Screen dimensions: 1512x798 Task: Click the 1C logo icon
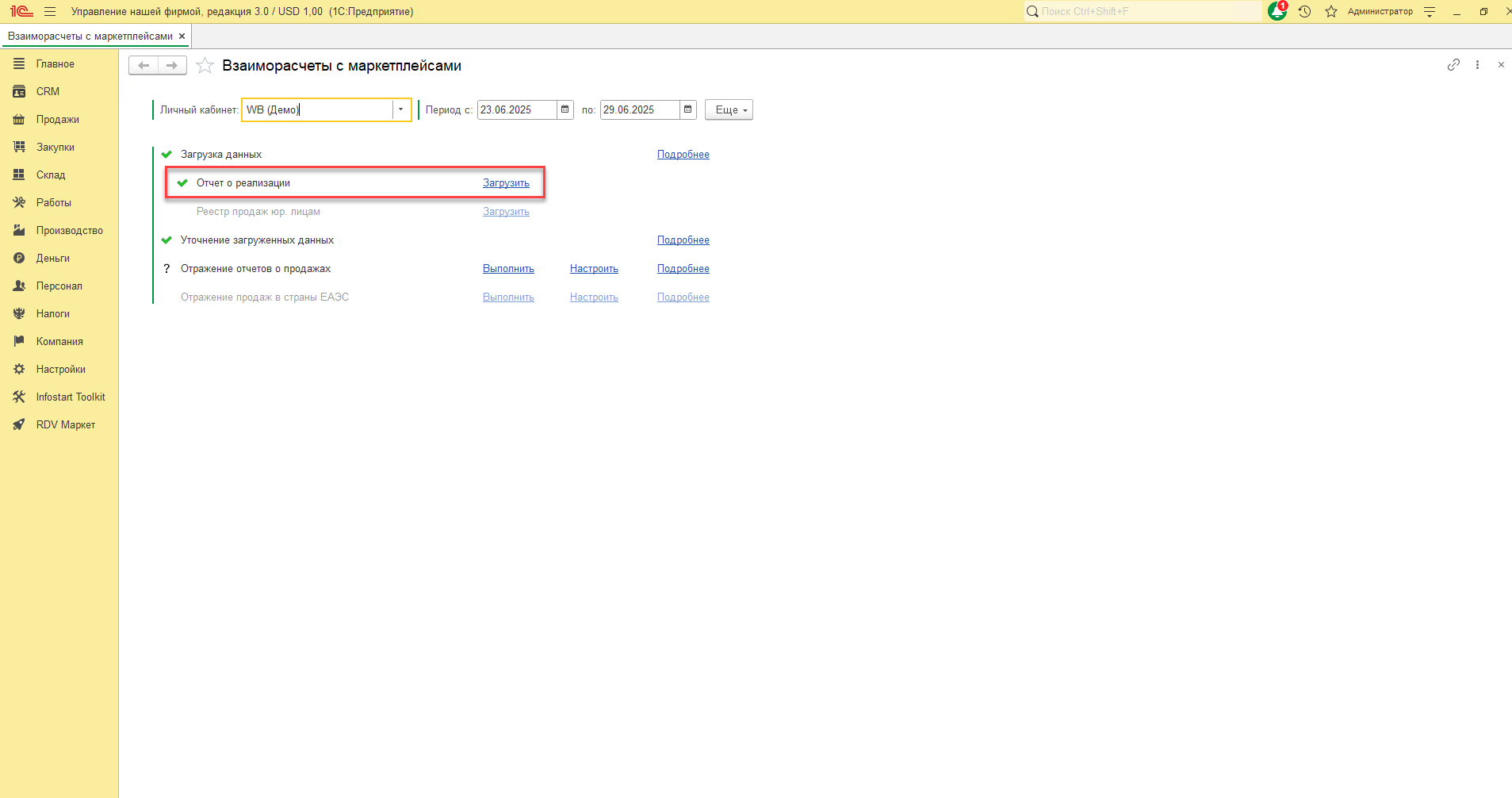click(x=21, y=12)
